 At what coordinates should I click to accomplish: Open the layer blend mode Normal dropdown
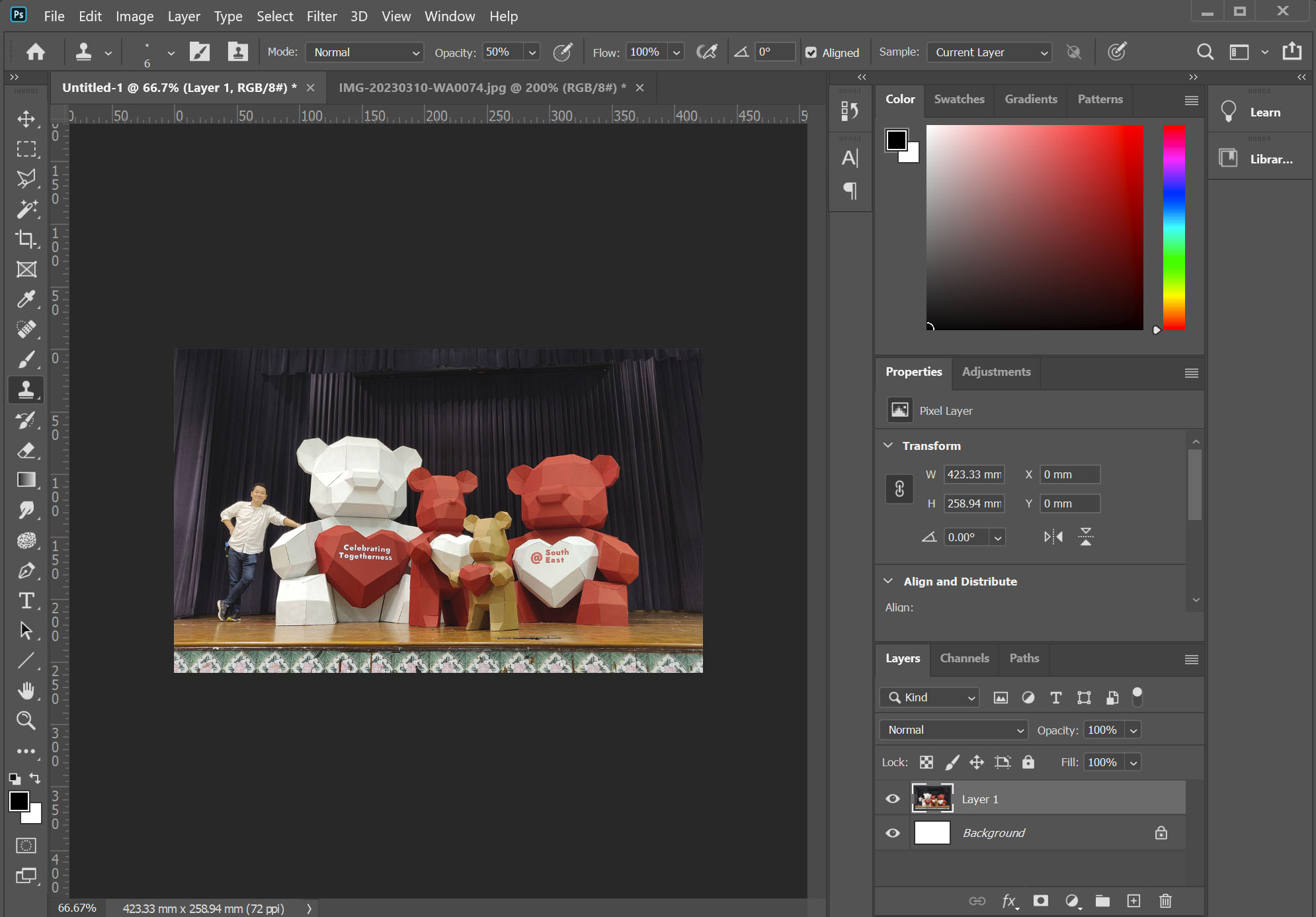[954, 730]
